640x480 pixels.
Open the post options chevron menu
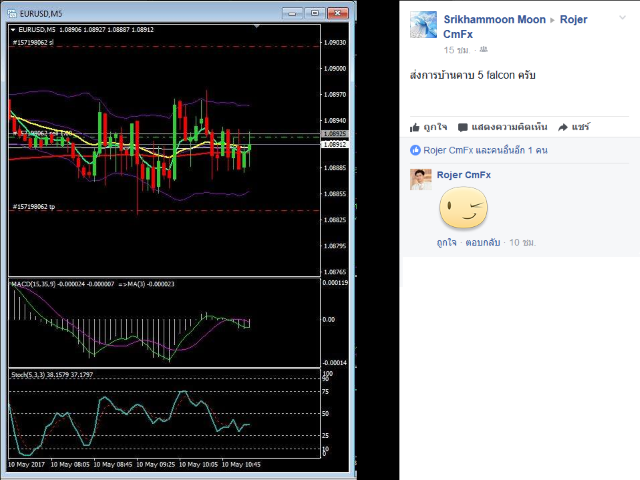point(622,18)
